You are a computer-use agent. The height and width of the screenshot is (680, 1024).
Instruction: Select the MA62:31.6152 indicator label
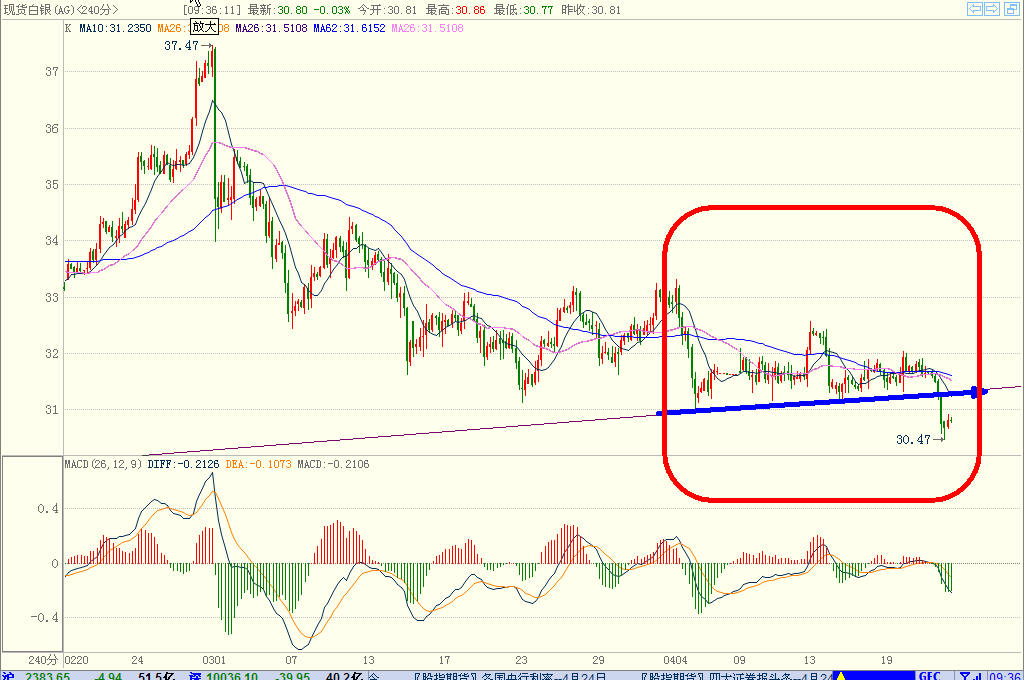pos(349,28)
